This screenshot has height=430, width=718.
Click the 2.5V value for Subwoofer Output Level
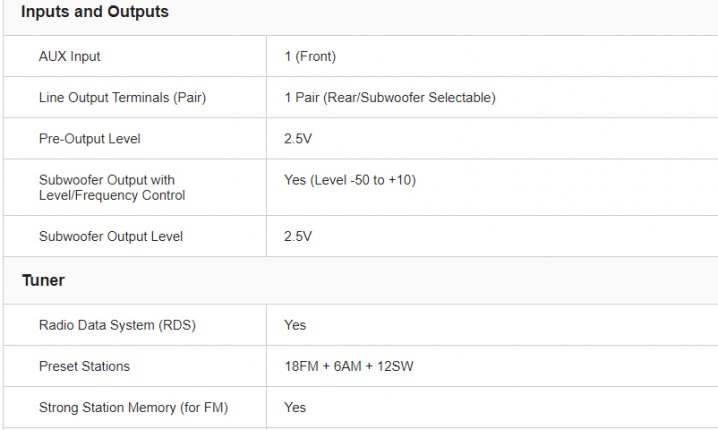pyautogui.click(x=298, y=237)
